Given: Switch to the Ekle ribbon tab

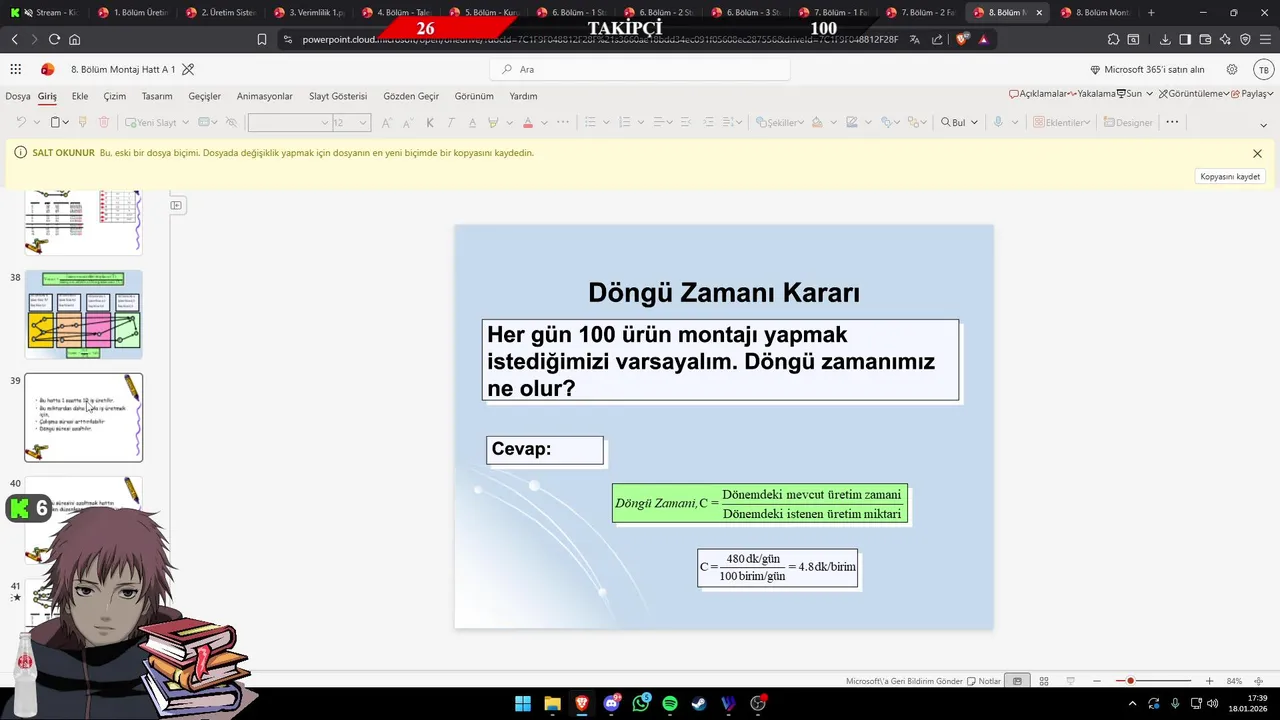Looking at the screenshot, I should 80,96.
